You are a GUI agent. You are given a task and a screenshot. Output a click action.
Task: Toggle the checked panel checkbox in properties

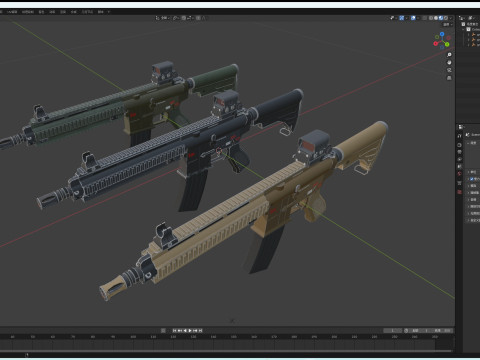tap(471, 179)
